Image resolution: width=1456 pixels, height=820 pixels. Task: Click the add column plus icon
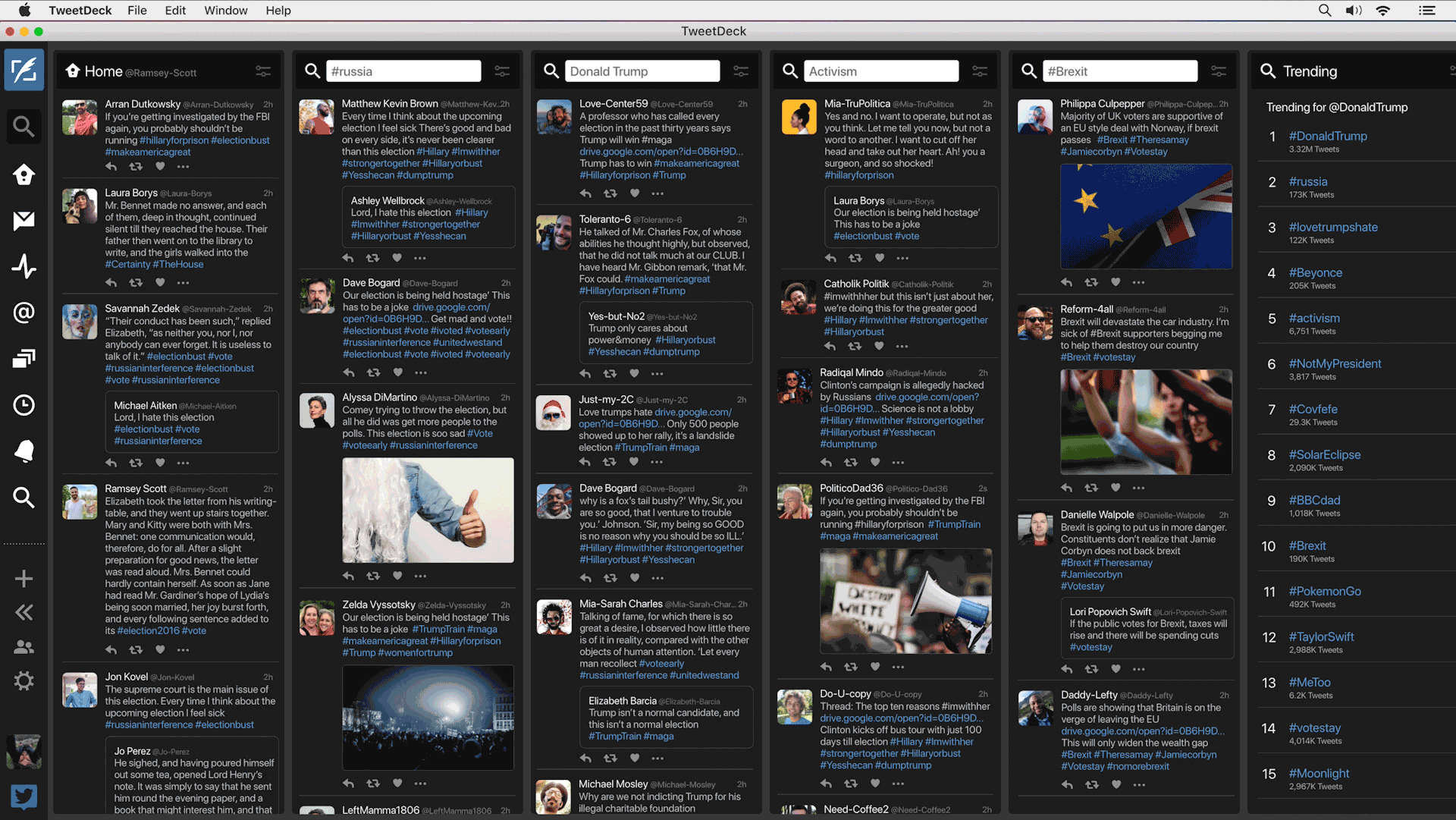(x=24, y=579)
